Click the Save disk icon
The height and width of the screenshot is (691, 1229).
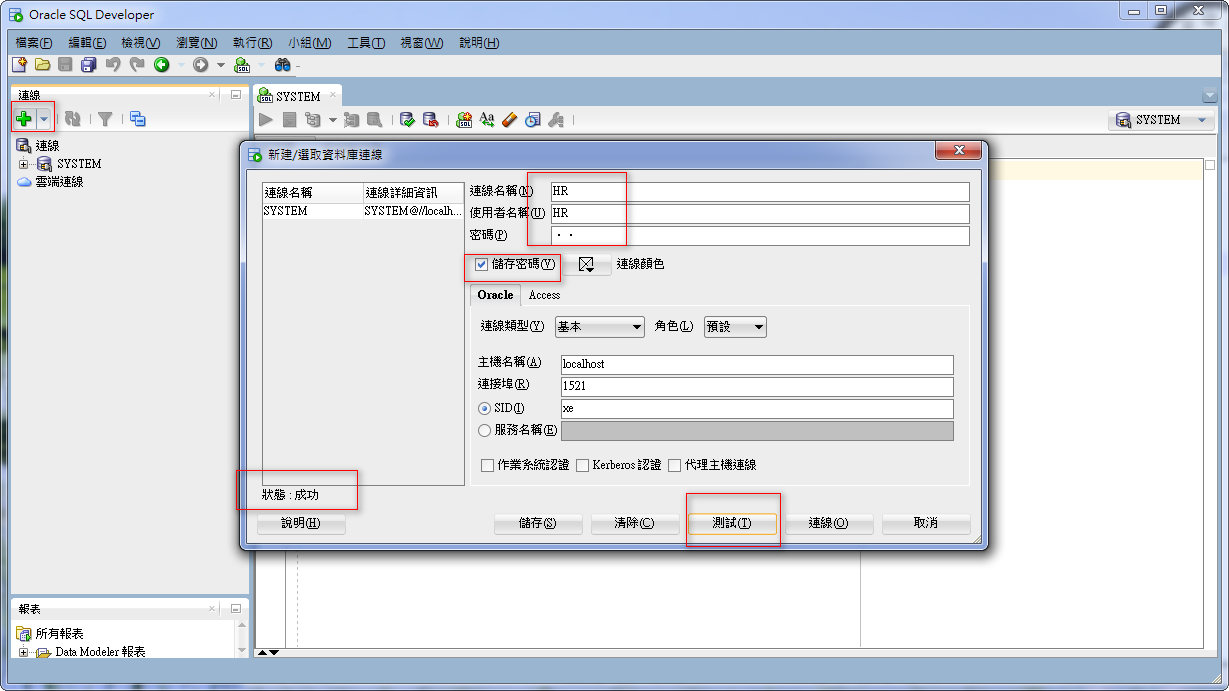pos(65,64)
